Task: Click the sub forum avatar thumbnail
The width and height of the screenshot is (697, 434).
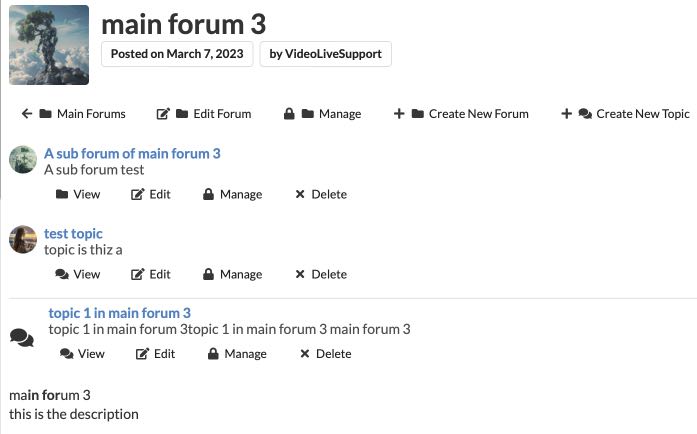Action: pyautogui.click(x=23, y=160)
